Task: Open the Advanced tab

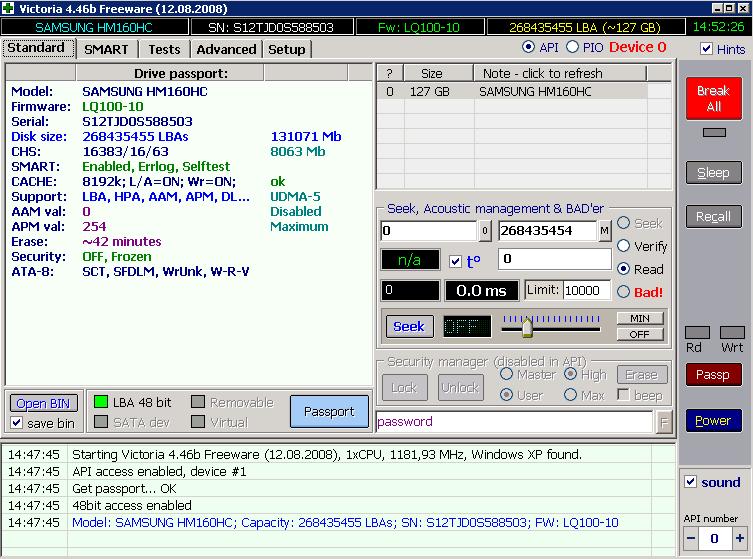Action: point(226,49)
